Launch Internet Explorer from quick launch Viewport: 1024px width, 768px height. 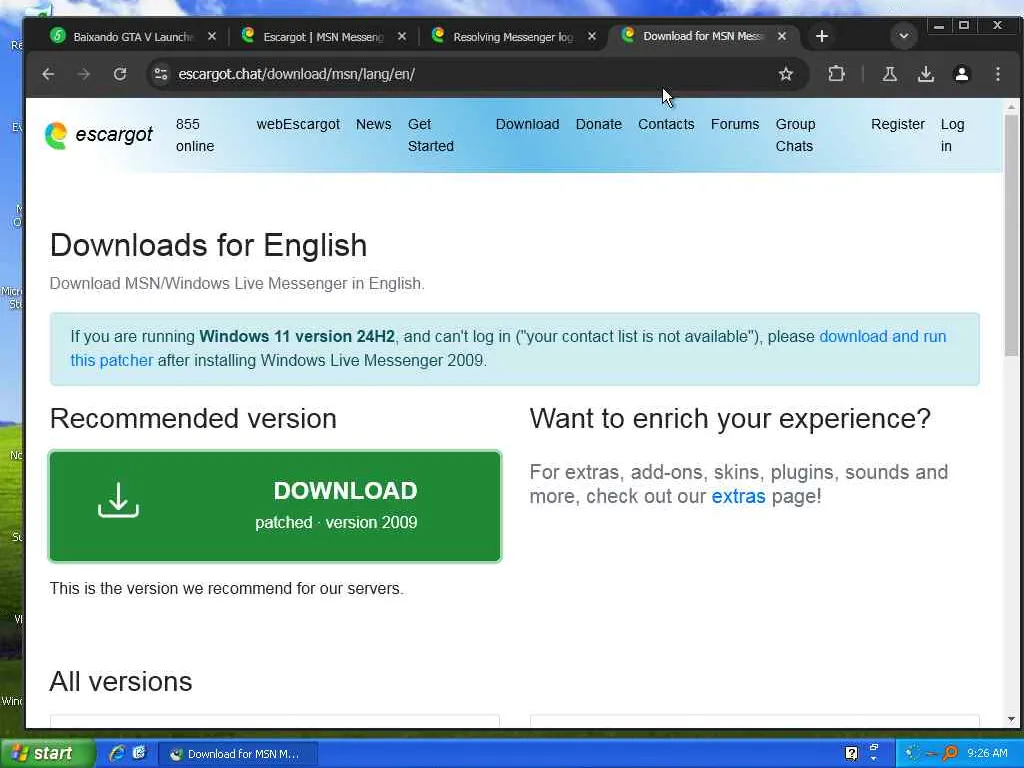(117, 753)
